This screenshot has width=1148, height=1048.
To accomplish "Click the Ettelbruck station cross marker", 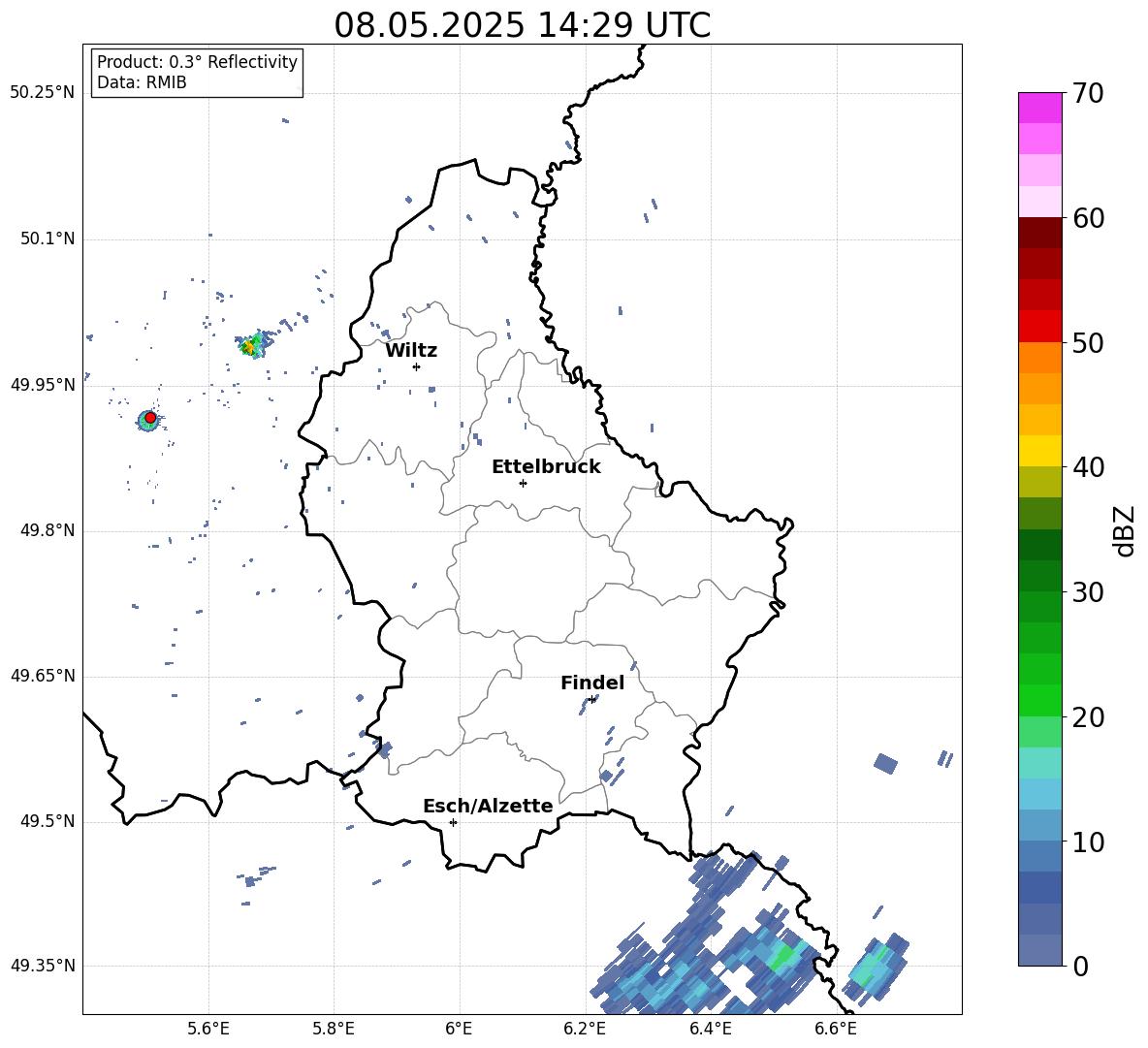I will (523, 483).
